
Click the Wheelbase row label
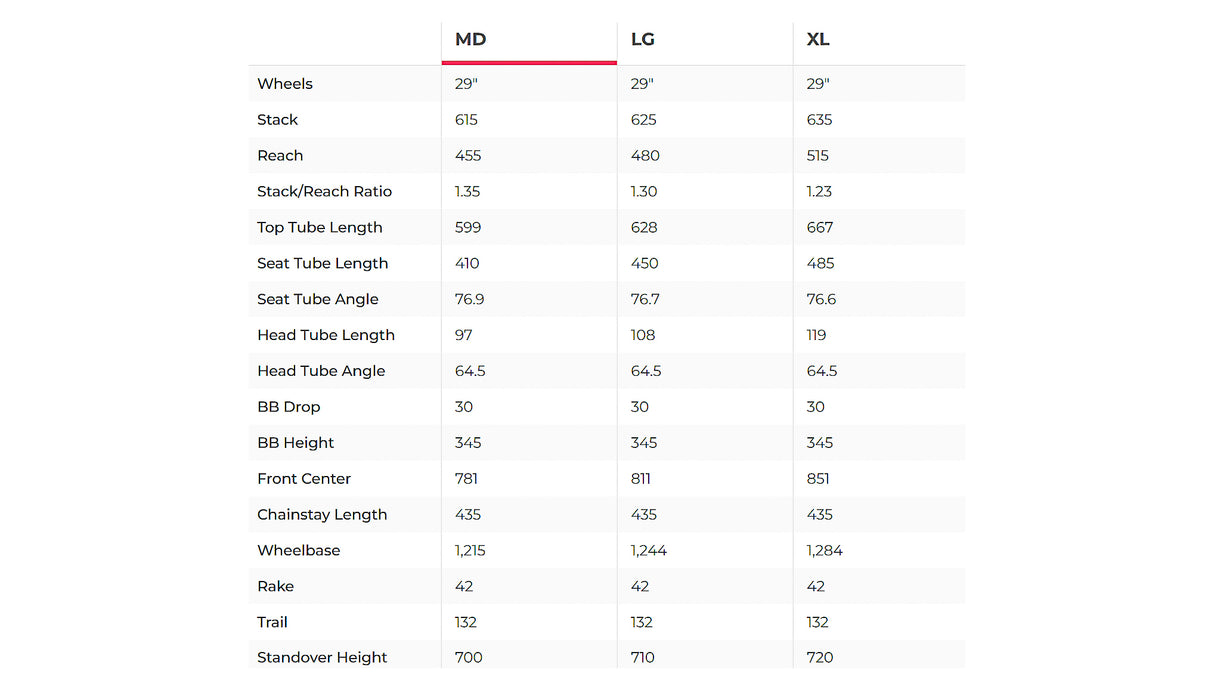(x=298, y=551)
